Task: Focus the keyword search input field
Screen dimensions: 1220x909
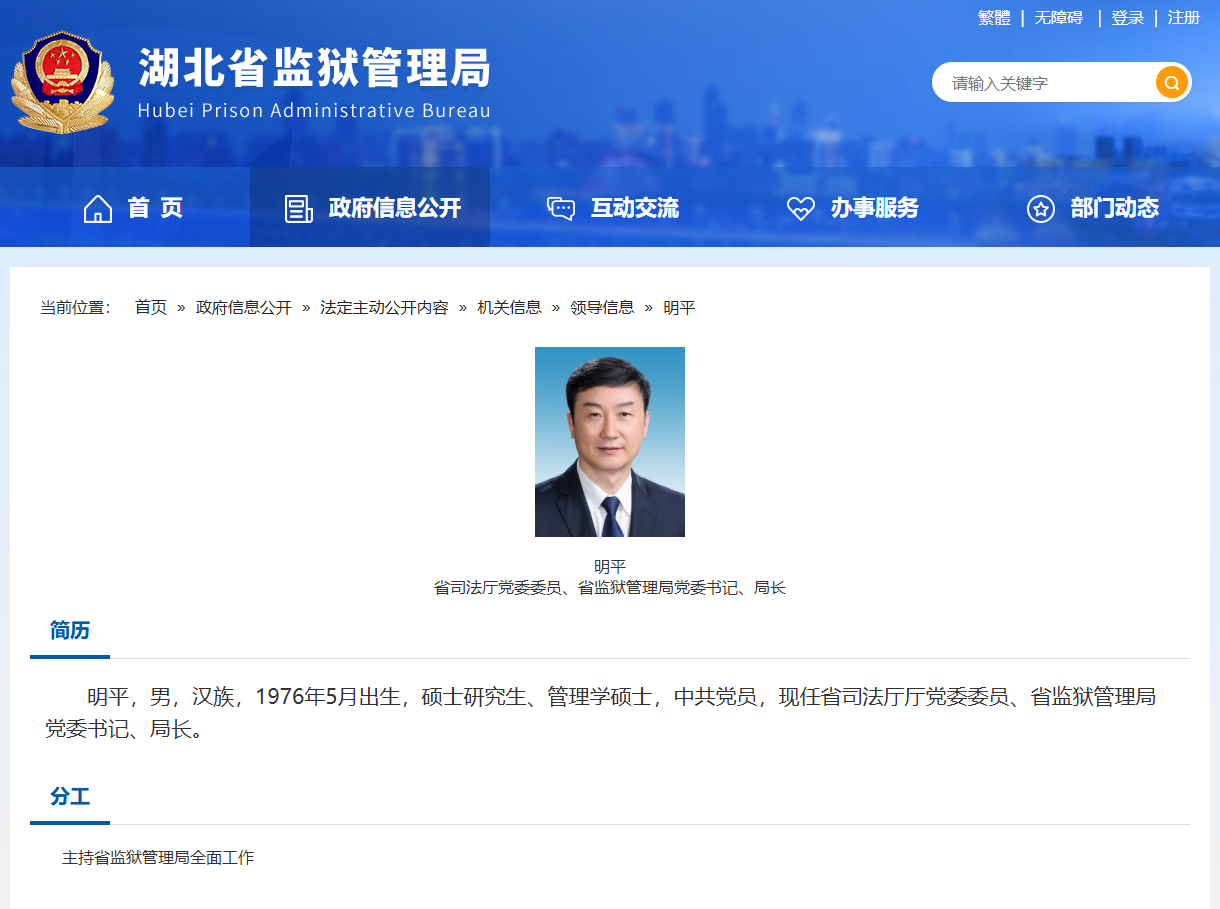Action: (1045, 83)
